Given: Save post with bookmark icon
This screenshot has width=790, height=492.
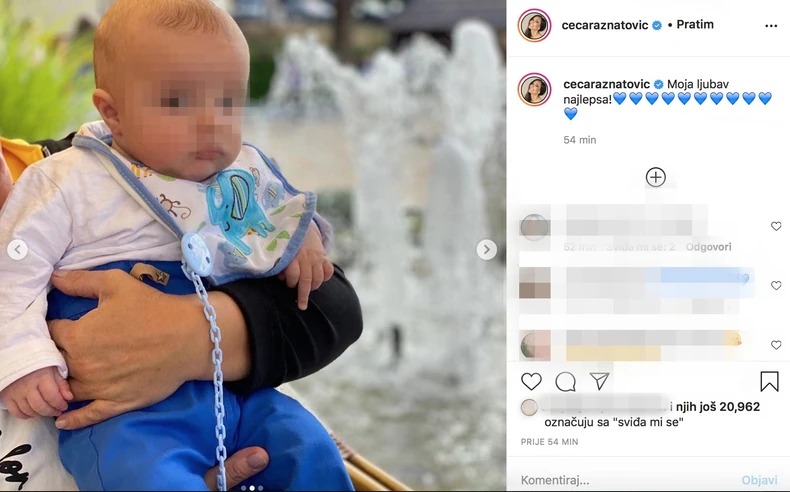Looking at the screenshot, I should click(x=769, y=381).
